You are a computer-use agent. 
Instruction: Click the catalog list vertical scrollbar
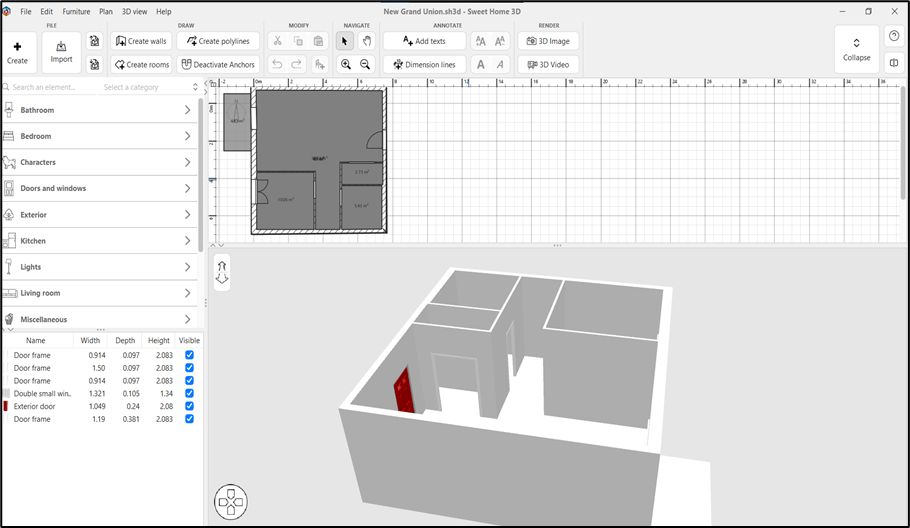click(x=200, y=174)
